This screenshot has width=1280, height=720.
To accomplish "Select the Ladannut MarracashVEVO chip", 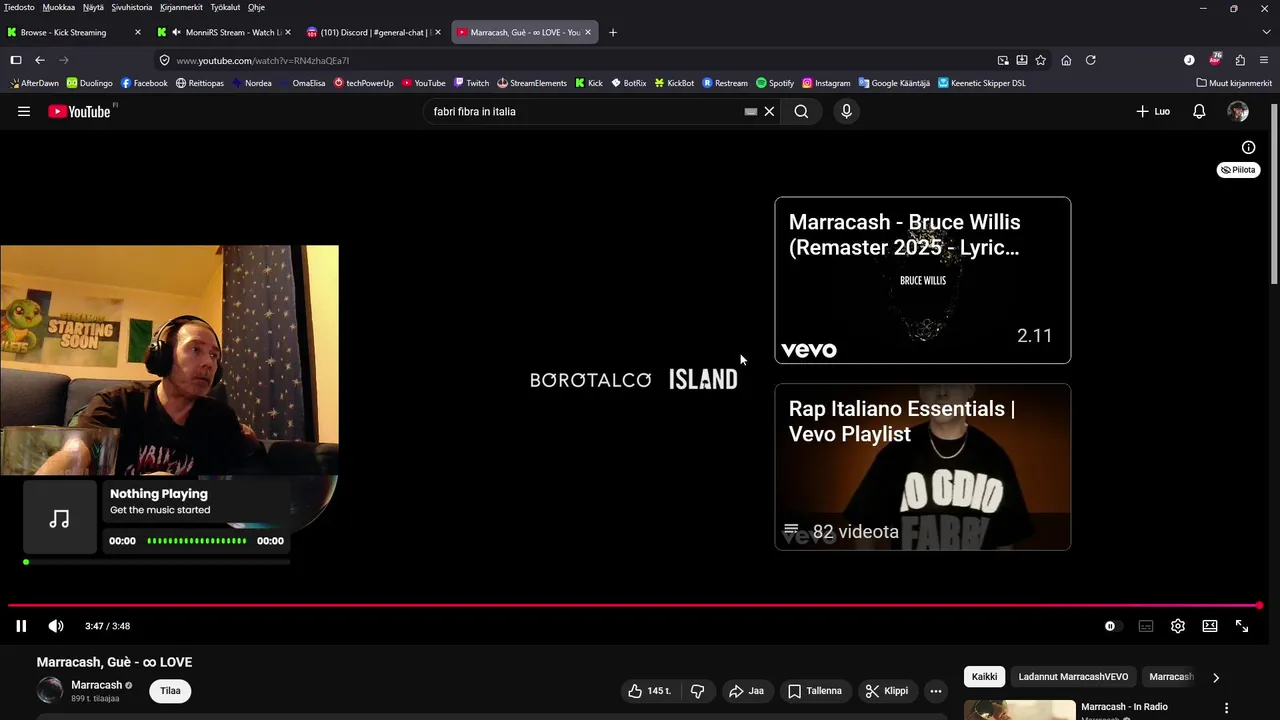I will (x=1073, y=677).
